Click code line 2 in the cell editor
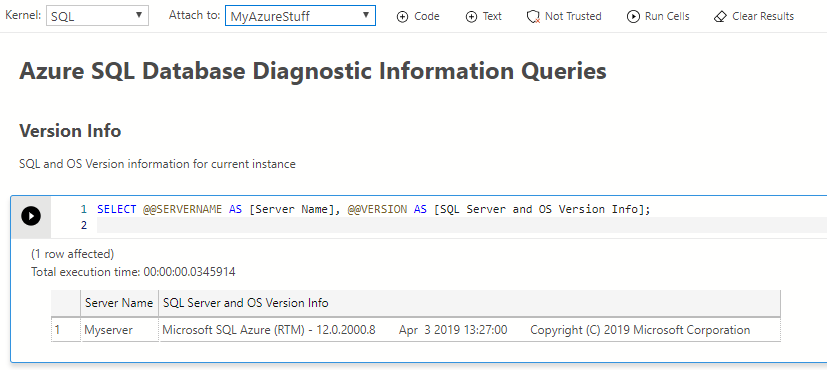Image resolution: width=827 pixels, height=370 pixels. click(461, 225)
